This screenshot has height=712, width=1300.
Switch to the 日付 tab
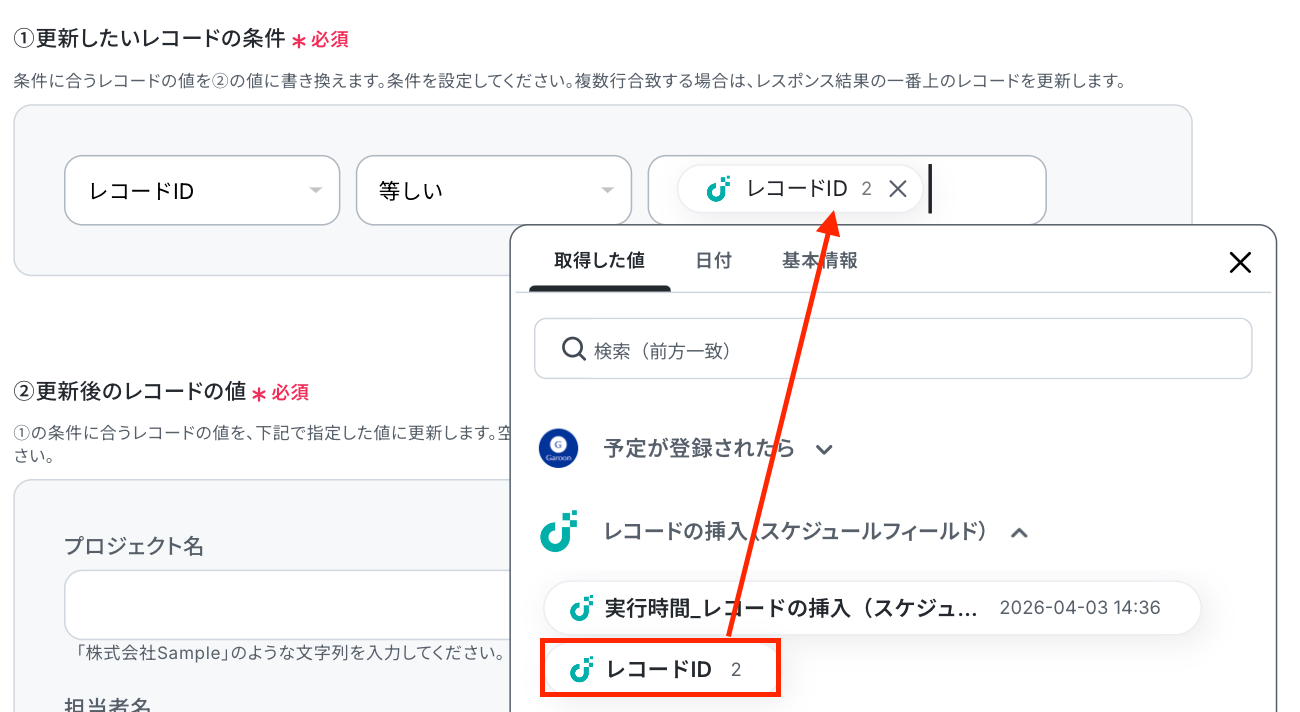(713, 261)
